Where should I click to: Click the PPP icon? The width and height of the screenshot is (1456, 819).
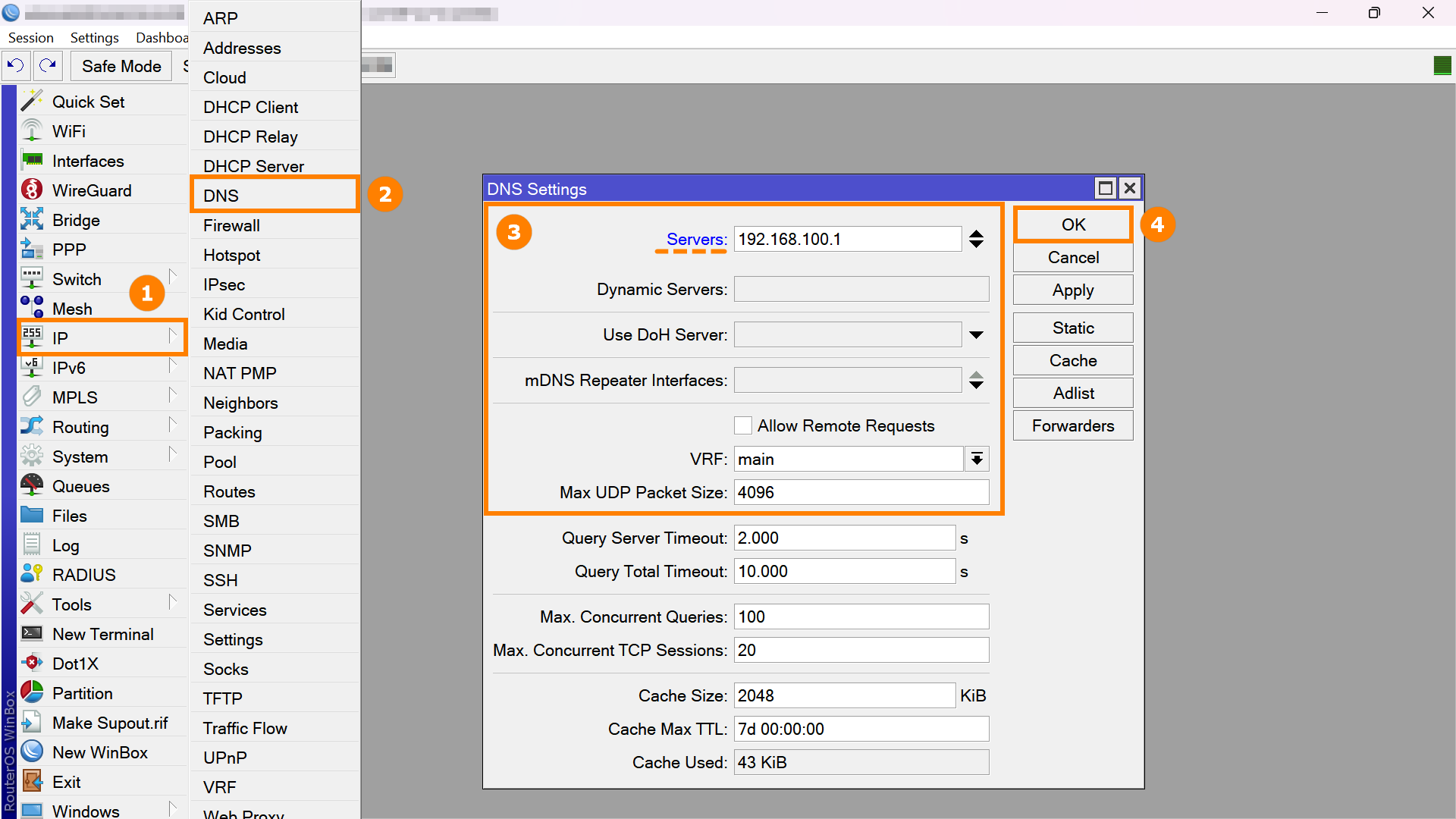(32, 249)
